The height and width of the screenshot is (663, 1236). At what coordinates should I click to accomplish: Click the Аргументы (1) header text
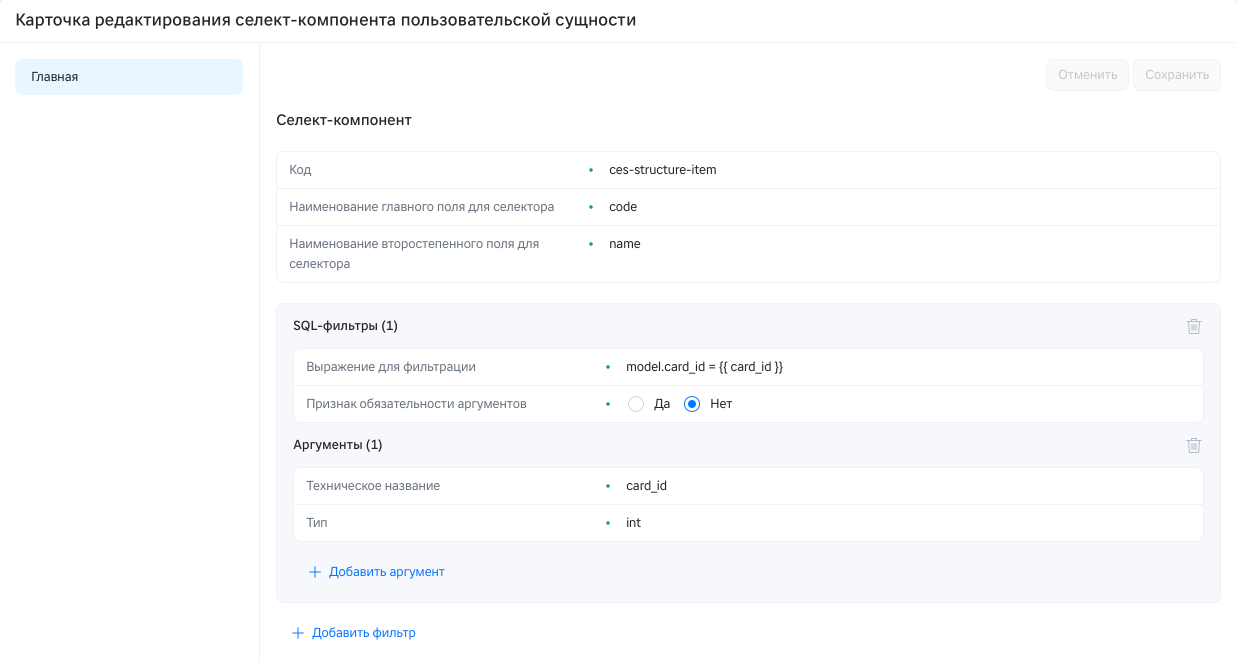tap(338, 445)
